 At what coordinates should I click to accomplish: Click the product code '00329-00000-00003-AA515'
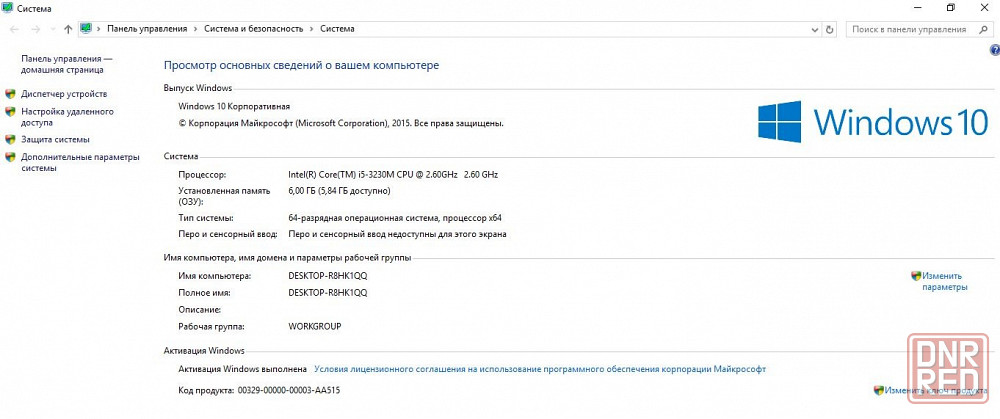click(288, 390)
